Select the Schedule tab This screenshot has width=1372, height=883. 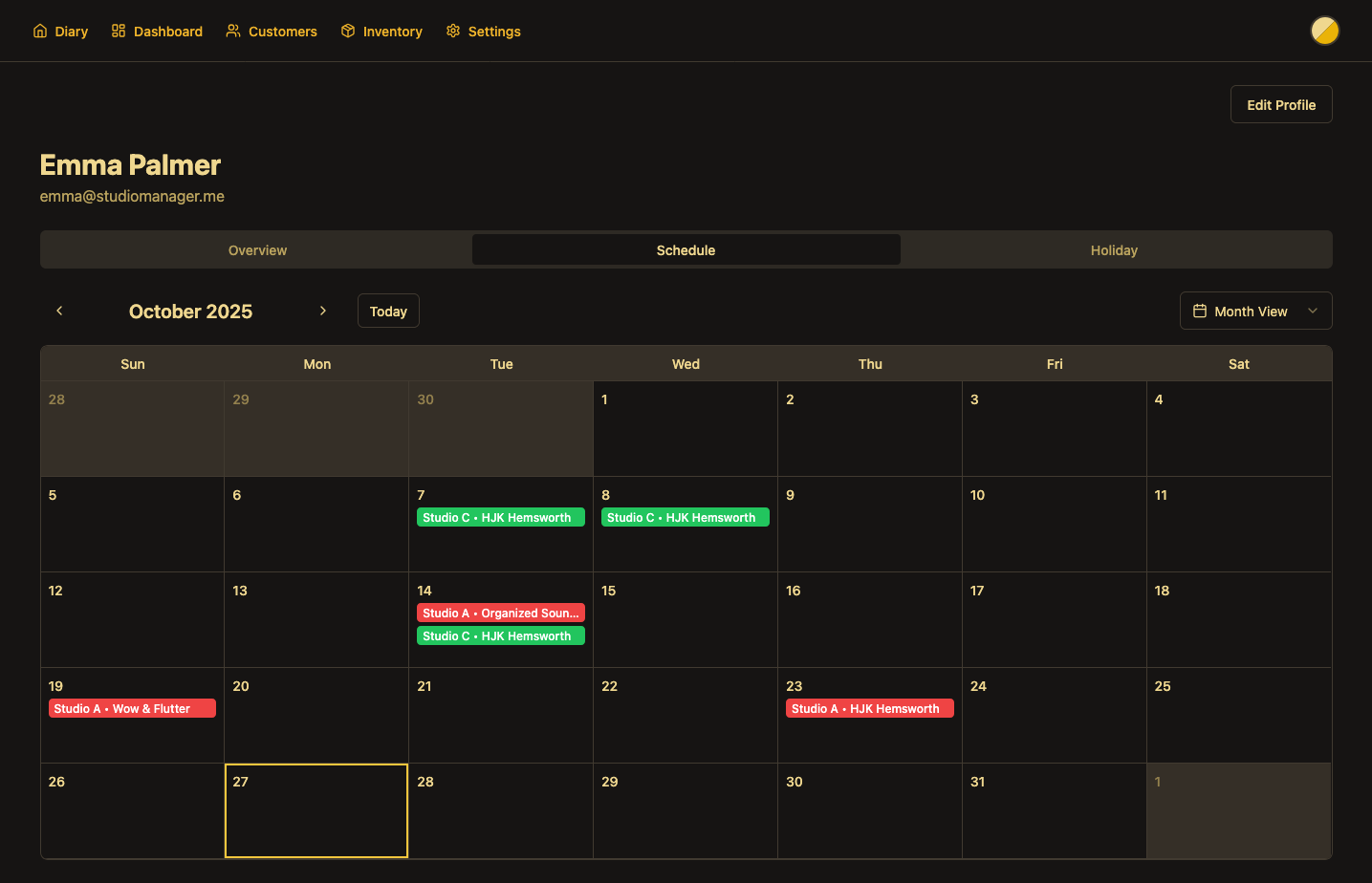[x=686, y=249]
